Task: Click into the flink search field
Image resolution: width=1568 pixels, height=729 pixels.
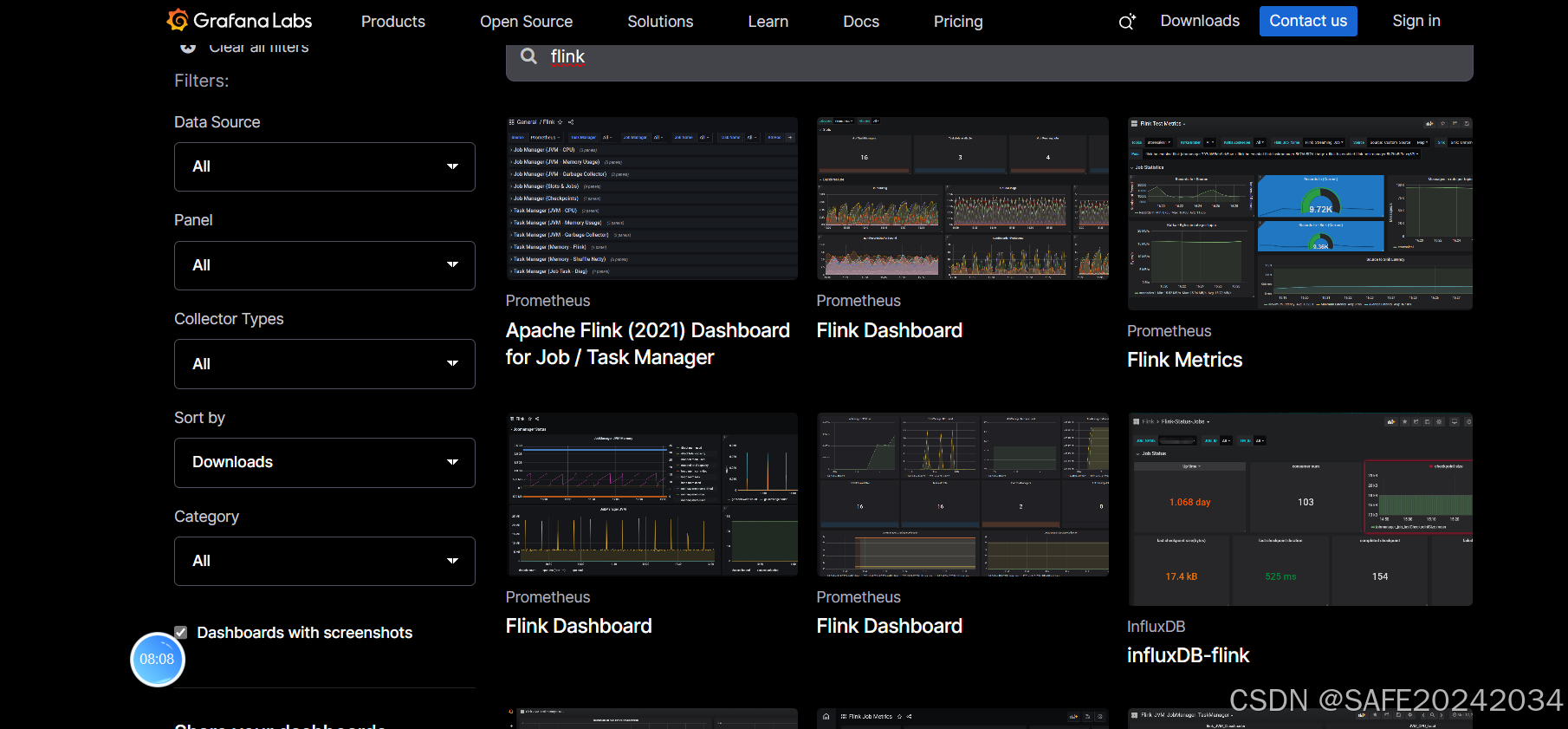Action: click(989, 61)
